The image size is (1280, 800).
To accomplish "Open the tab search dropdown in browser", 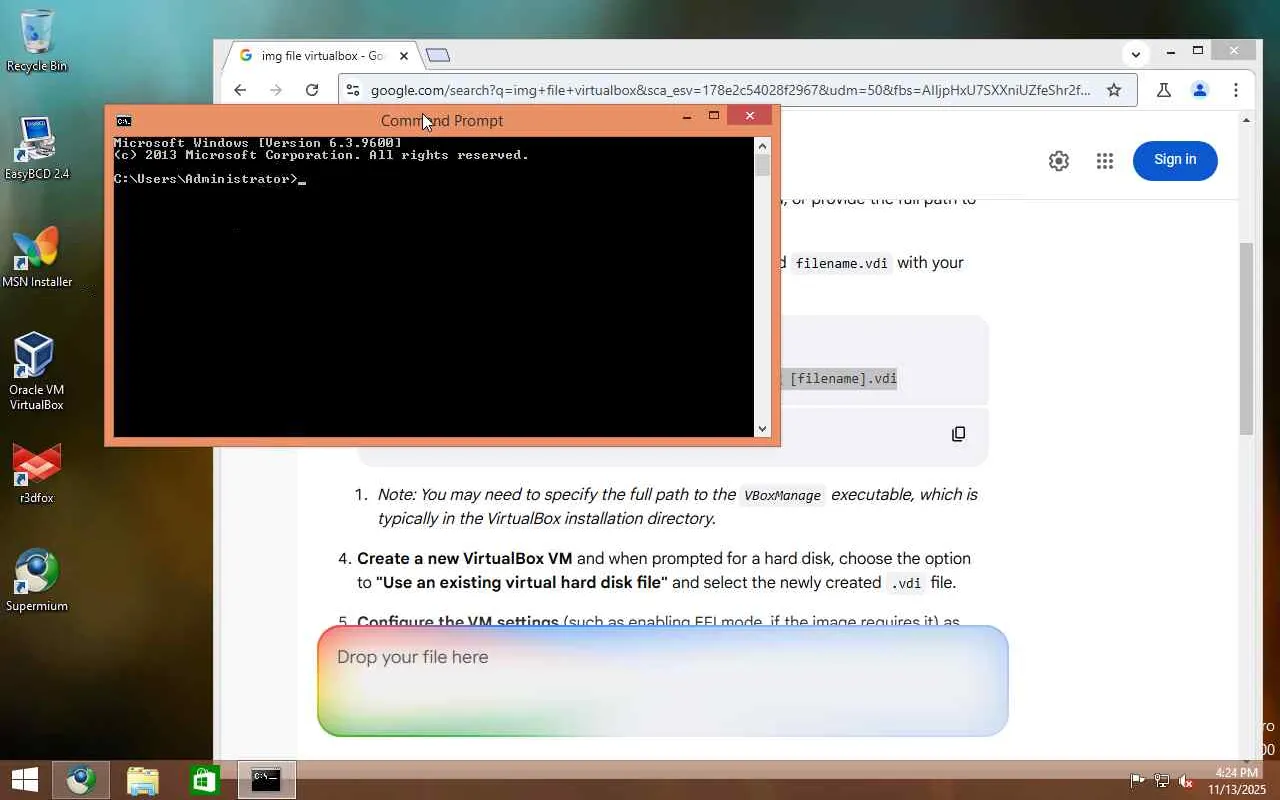I will pyautogui.click(x=1136, y=54).
